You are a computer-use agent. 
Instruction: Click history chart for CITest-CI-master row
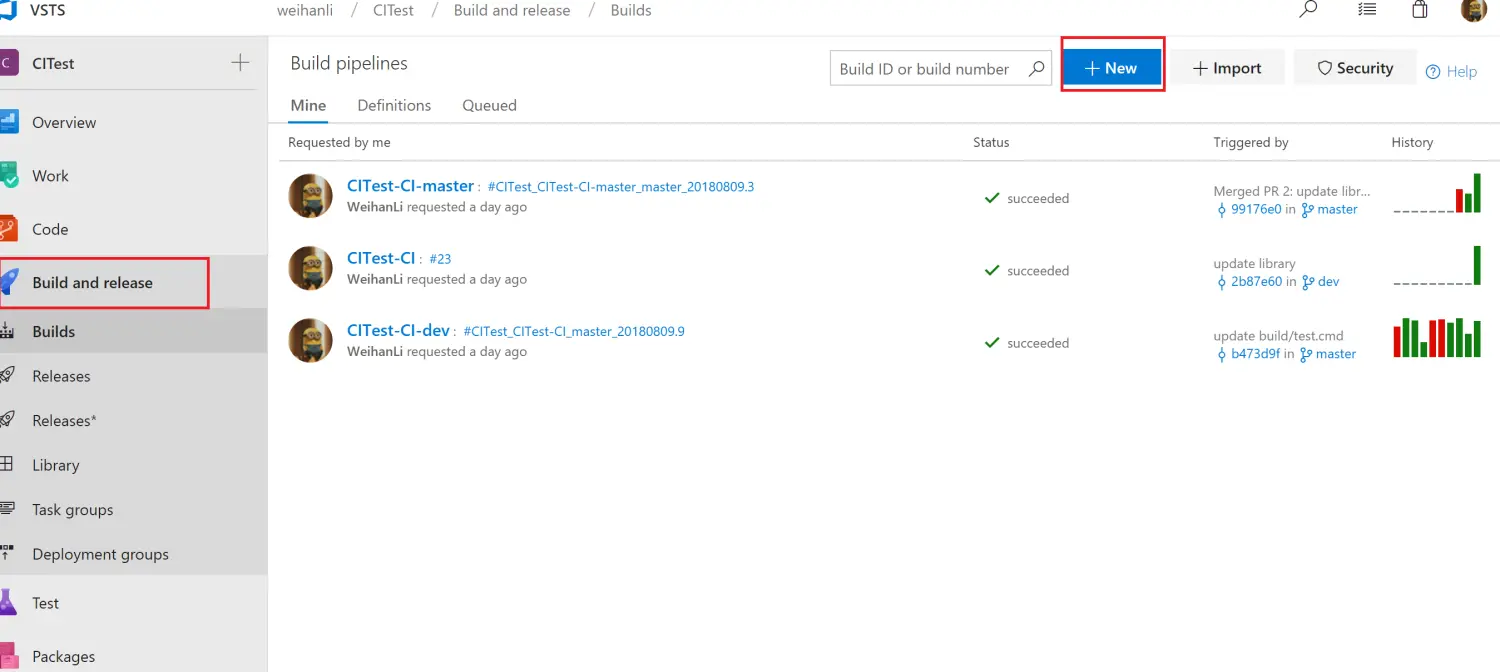pyautogui.click(x=1437, y=193)
